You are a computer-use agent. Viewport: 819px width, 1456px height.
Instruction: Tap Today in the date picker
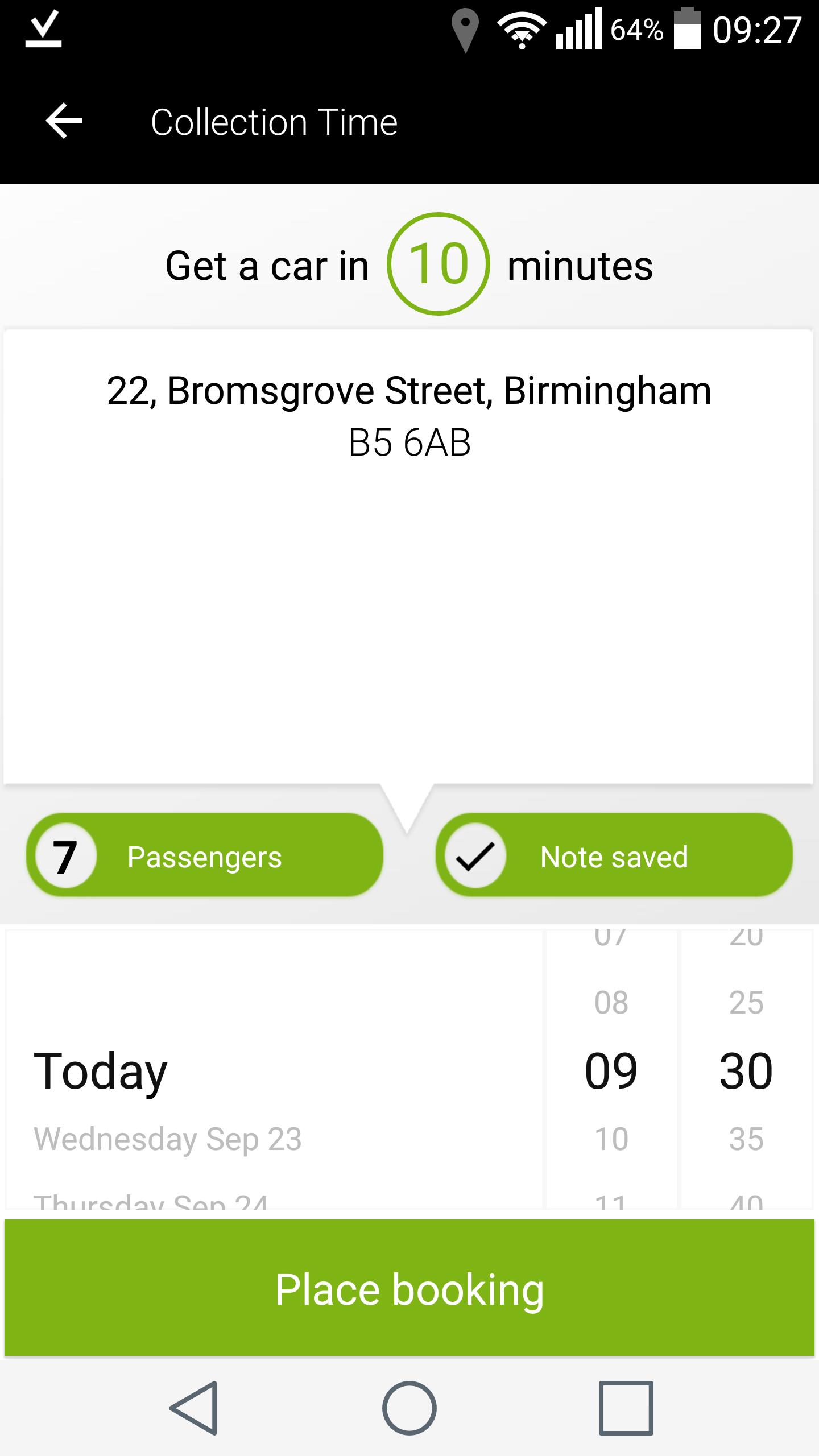click(x=101, y=1071)
